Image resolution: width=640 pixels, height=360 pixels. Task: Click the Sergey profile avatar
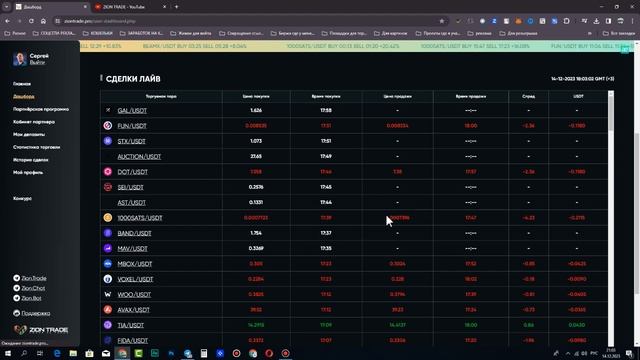coord(19,59)
